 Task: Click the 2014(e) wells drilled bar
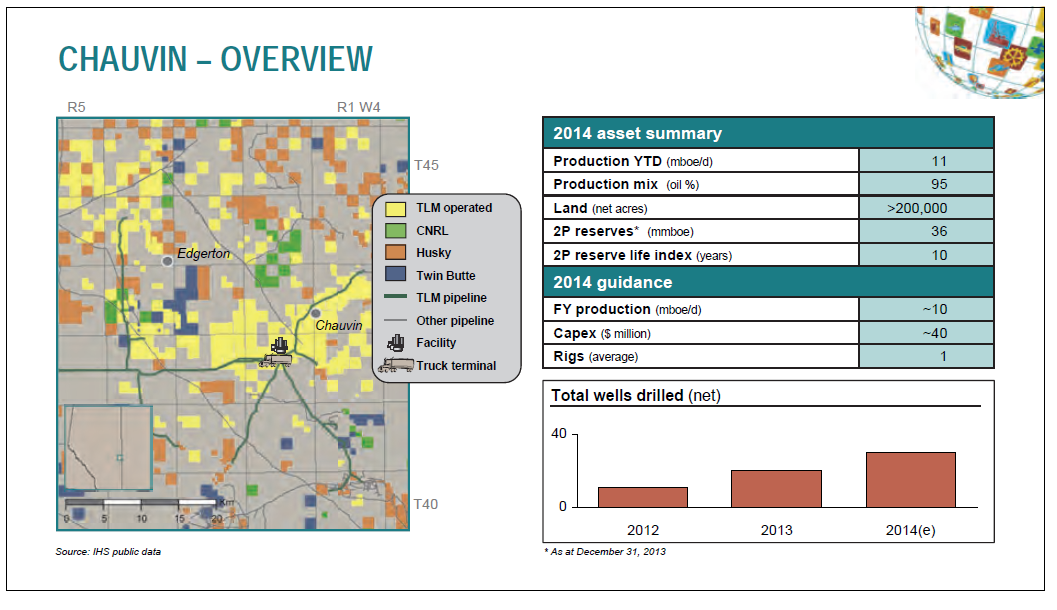point(911,480)
